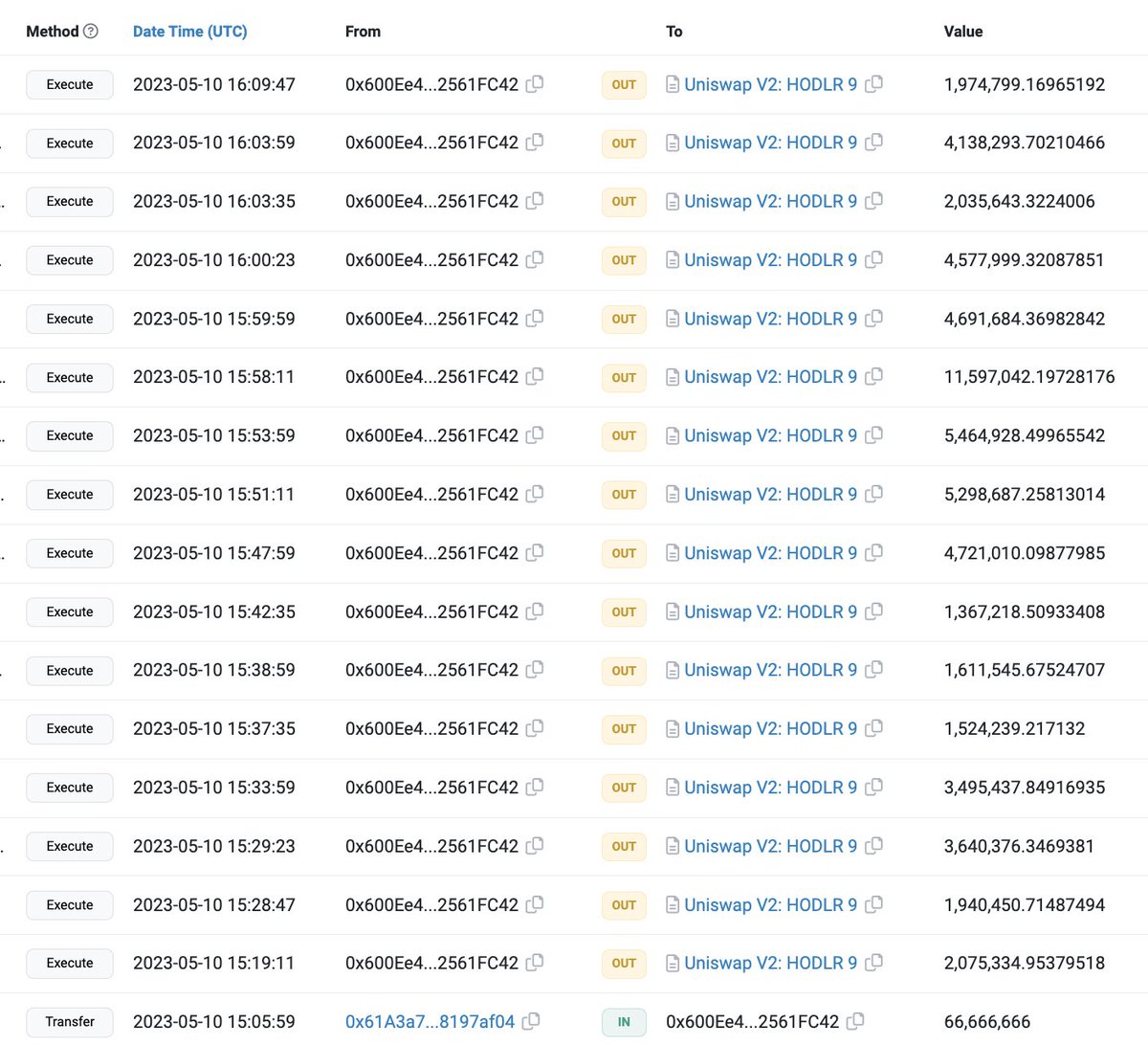Select timestamp 2023-05-10 15:47:59
This screenshot has width=1148, height=1045.
pos(214,553)
